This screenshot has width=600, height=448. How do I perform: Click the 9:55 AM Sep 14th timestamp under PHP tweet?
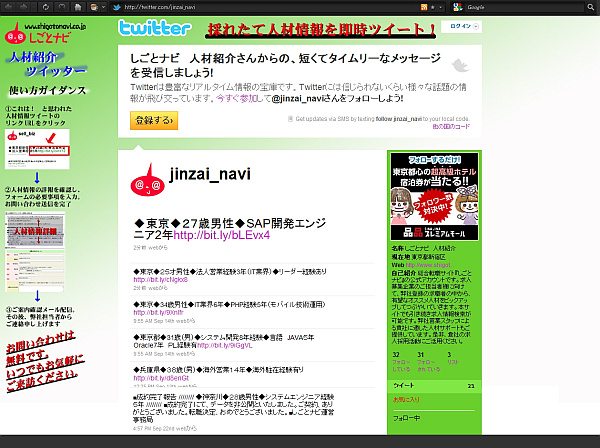164,321
